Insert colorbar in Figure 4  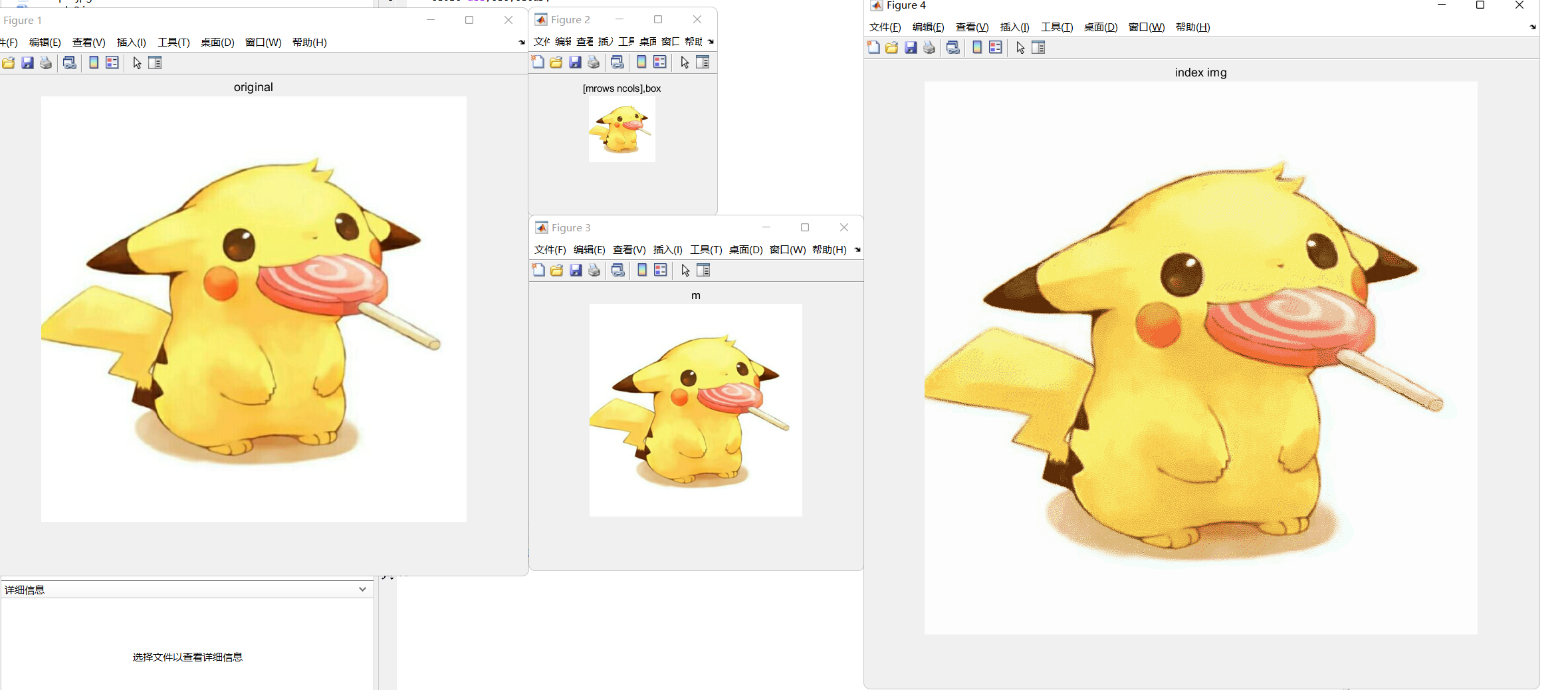tap(977, 48)
